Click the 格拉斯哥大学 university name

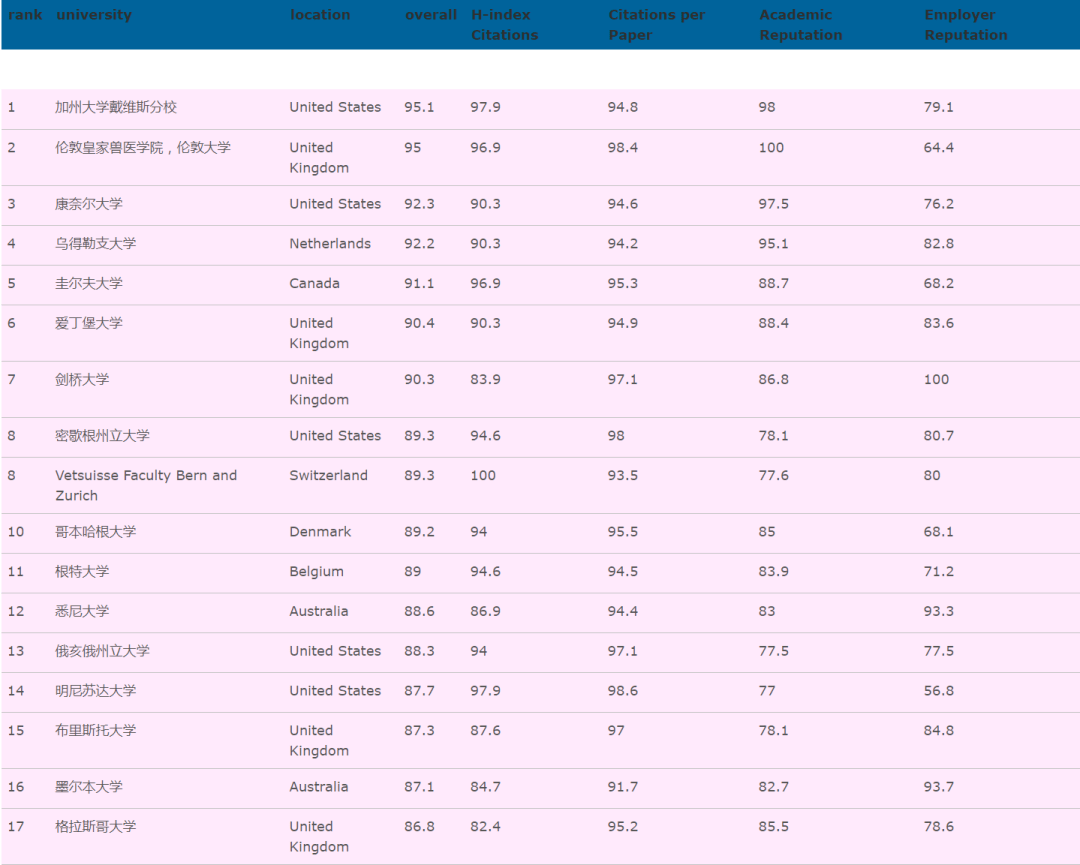96,827
